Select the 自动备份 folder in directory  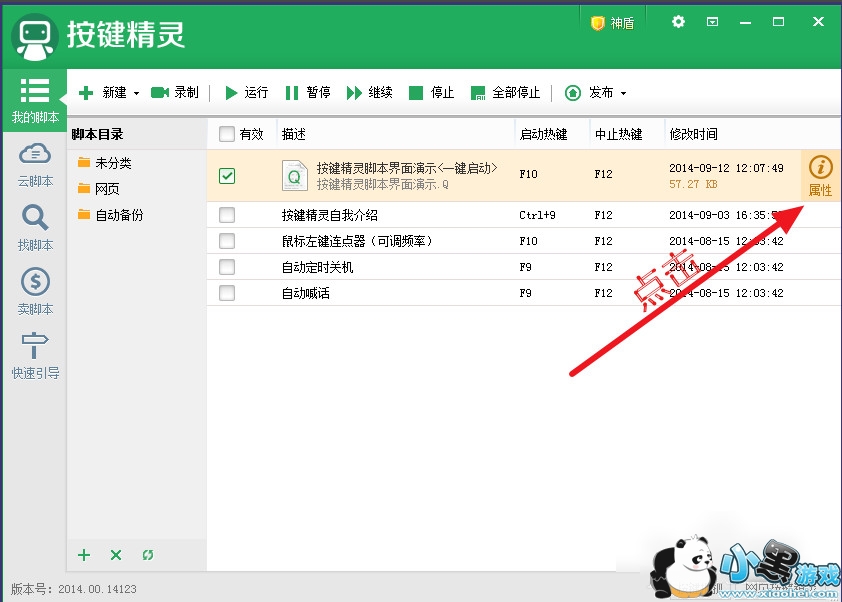point(118,215)
